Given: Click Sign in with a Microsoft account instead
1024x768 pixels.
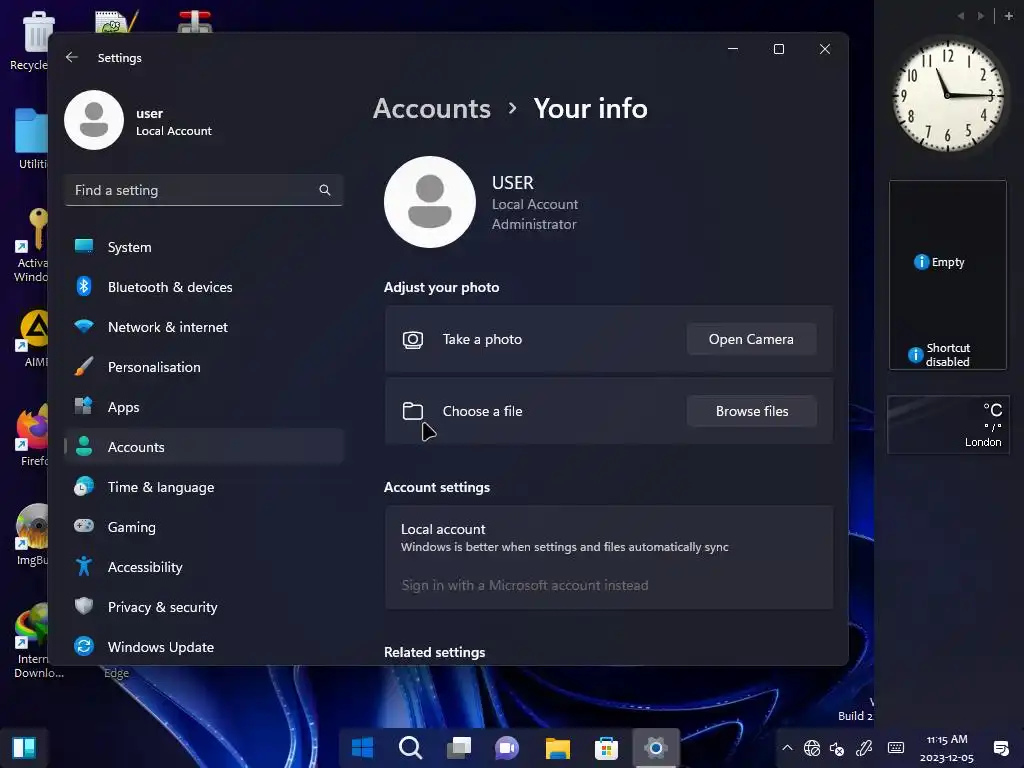Looking at the screenshot, I should click(524, 585).
